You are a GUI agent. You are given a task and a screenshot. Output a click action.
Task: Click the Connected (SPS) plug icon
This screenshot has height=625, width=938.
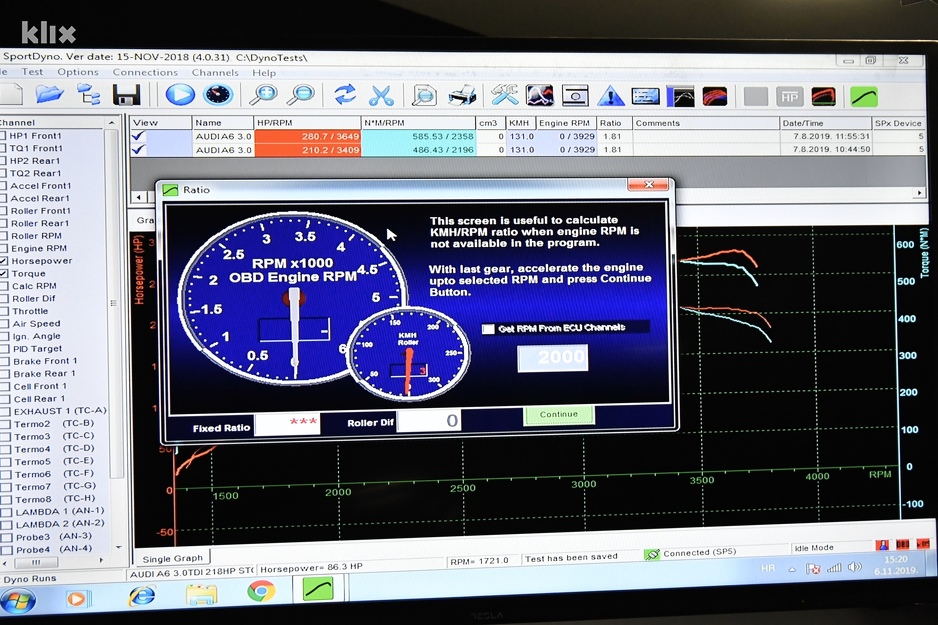click(x=651, y=554)
